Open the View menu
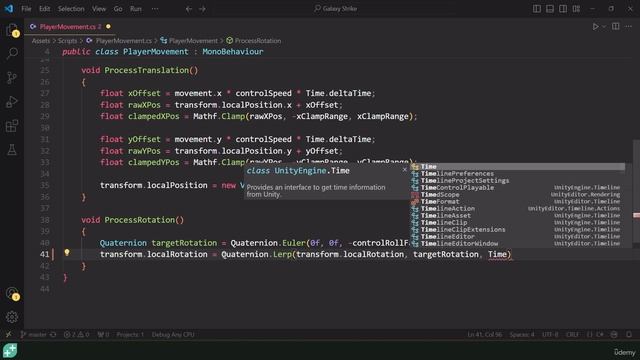This screenshot has width=640, height=360. pos(99,9)
